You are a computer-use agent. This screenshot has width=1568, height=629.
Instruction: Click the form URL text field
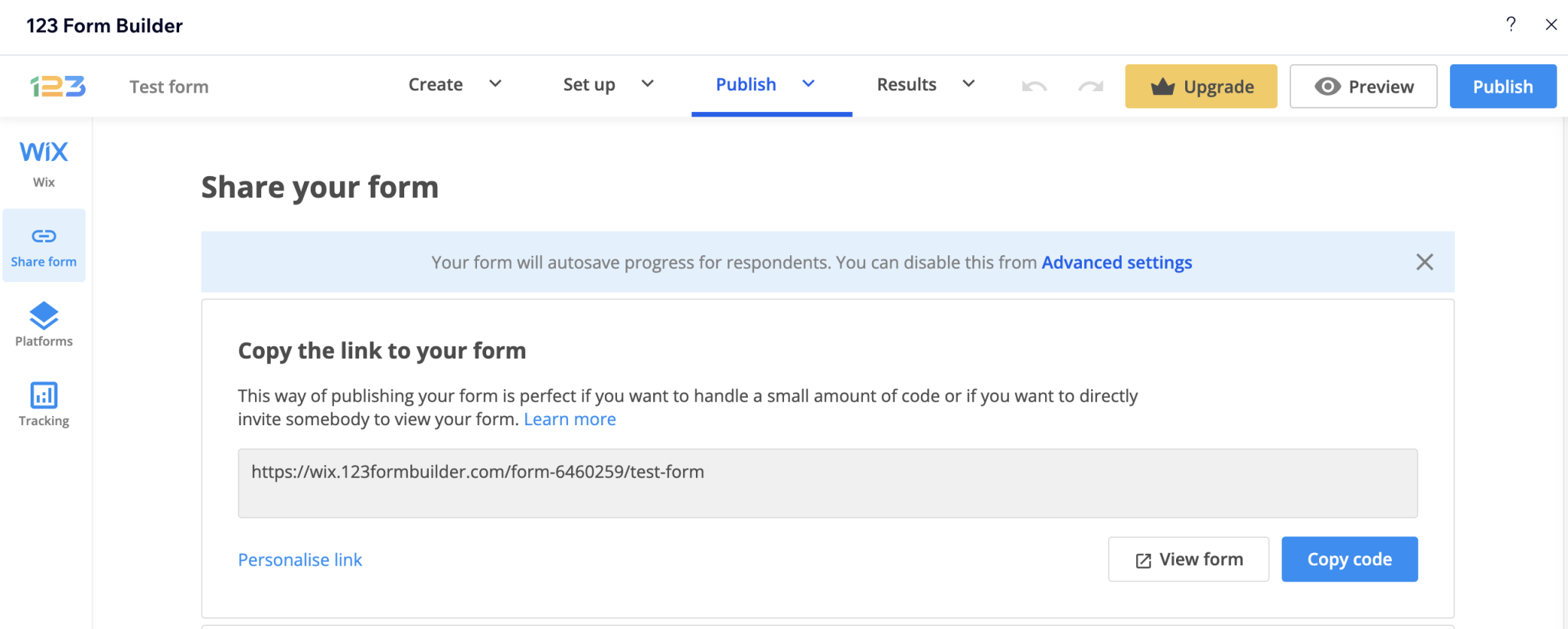click(x=828, y=483)
